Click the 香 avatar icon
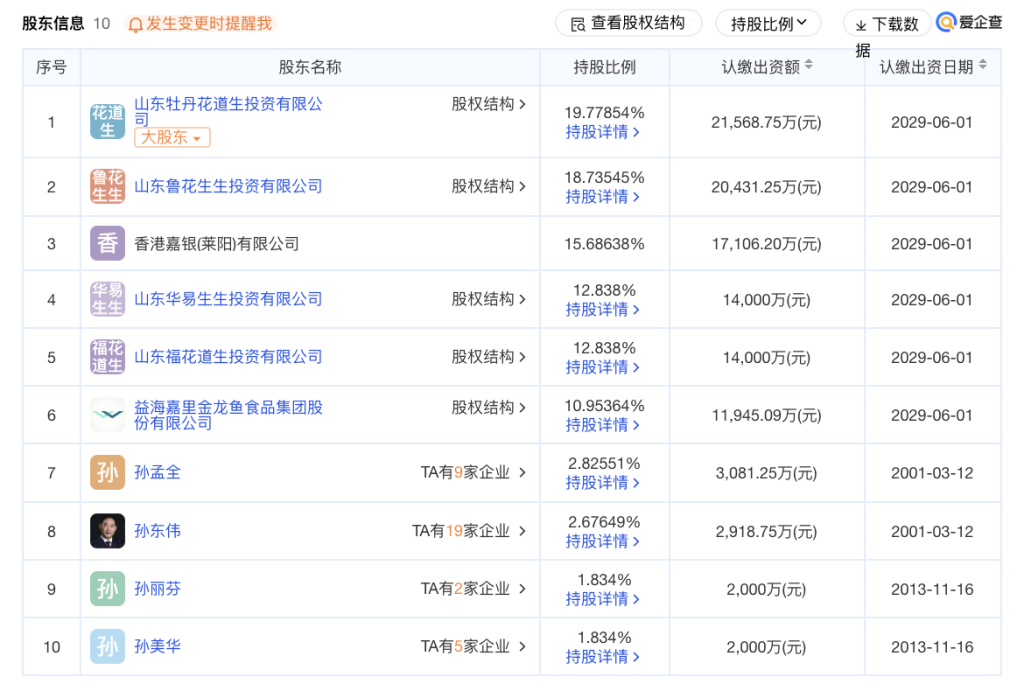Image resolution: width=1024 pixels, height=698 pixels. click(x=107, y=244)
